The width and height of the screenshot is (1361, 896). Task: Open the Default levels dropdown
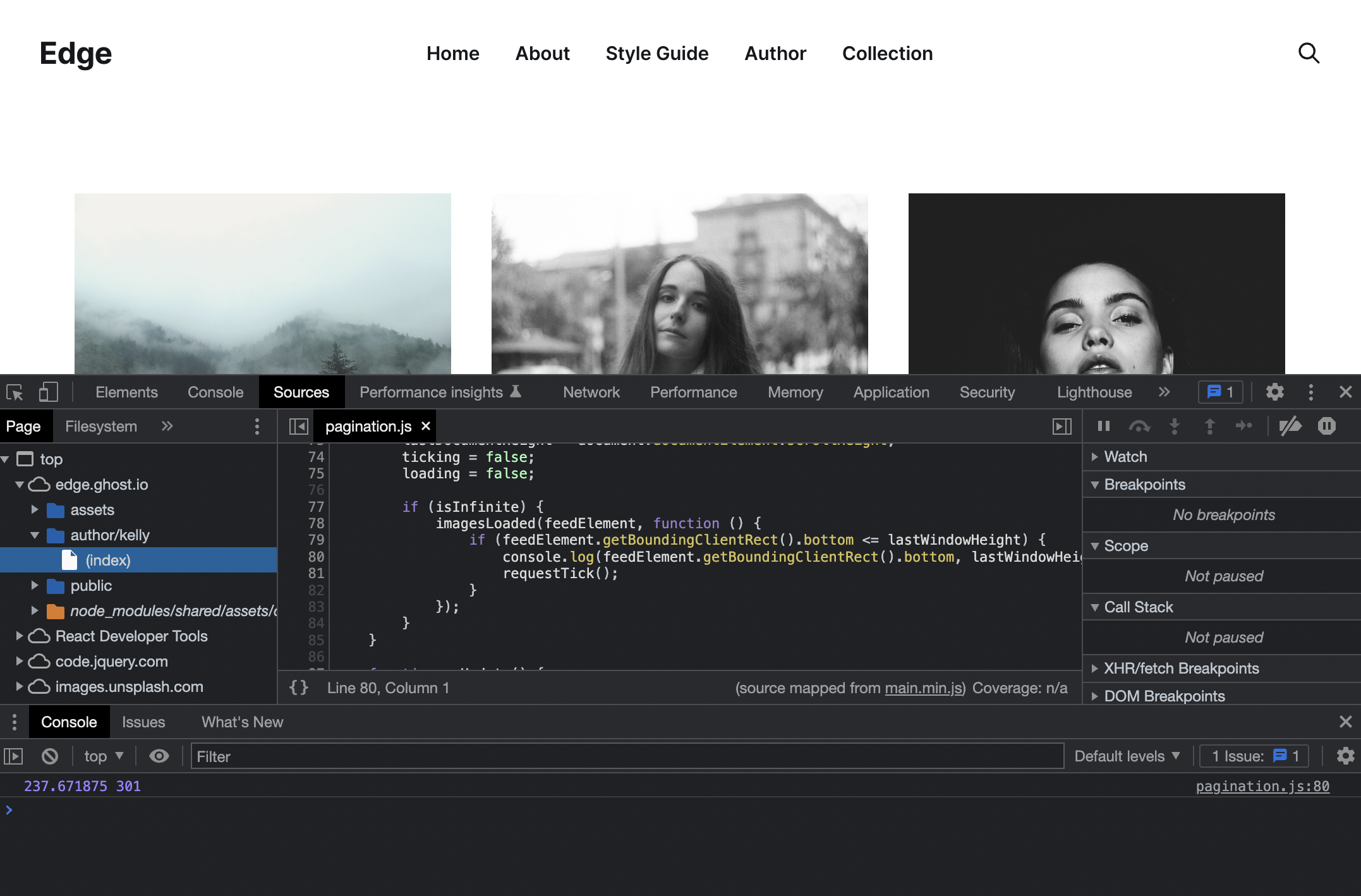(x=1128, y=756)
